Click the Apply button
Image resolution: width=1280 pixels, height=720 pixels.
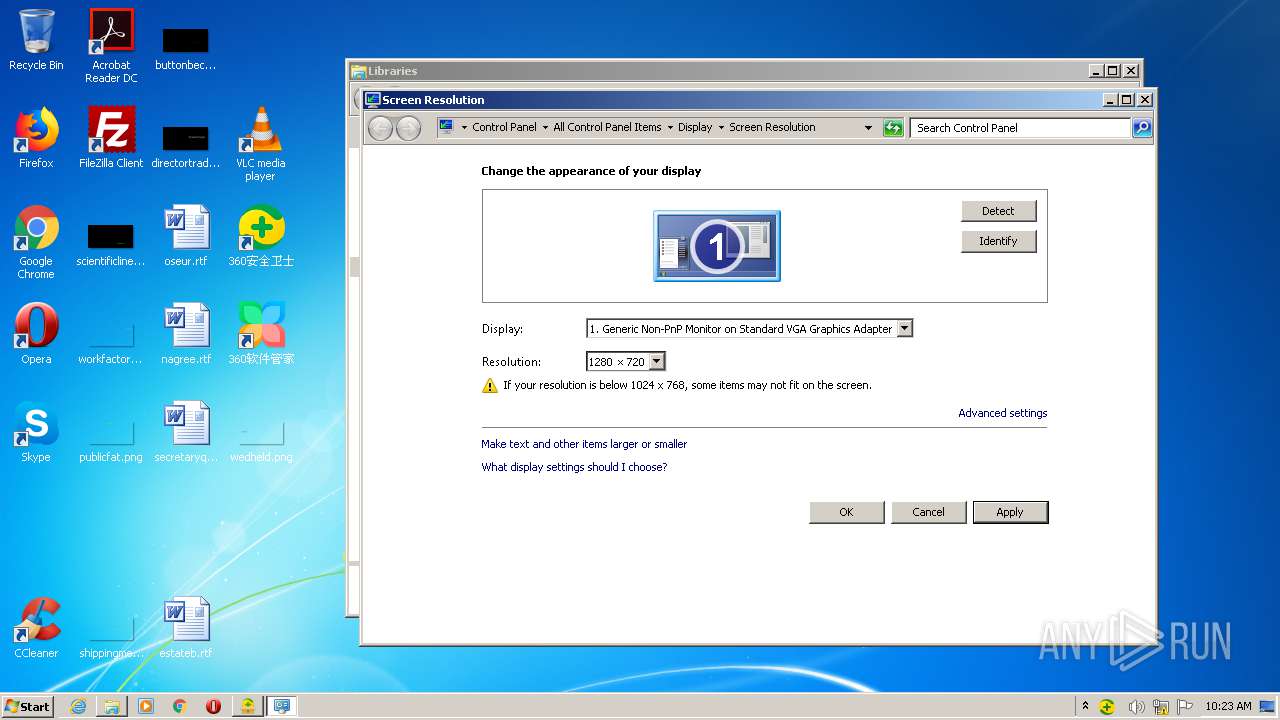tap(1010, 512)
